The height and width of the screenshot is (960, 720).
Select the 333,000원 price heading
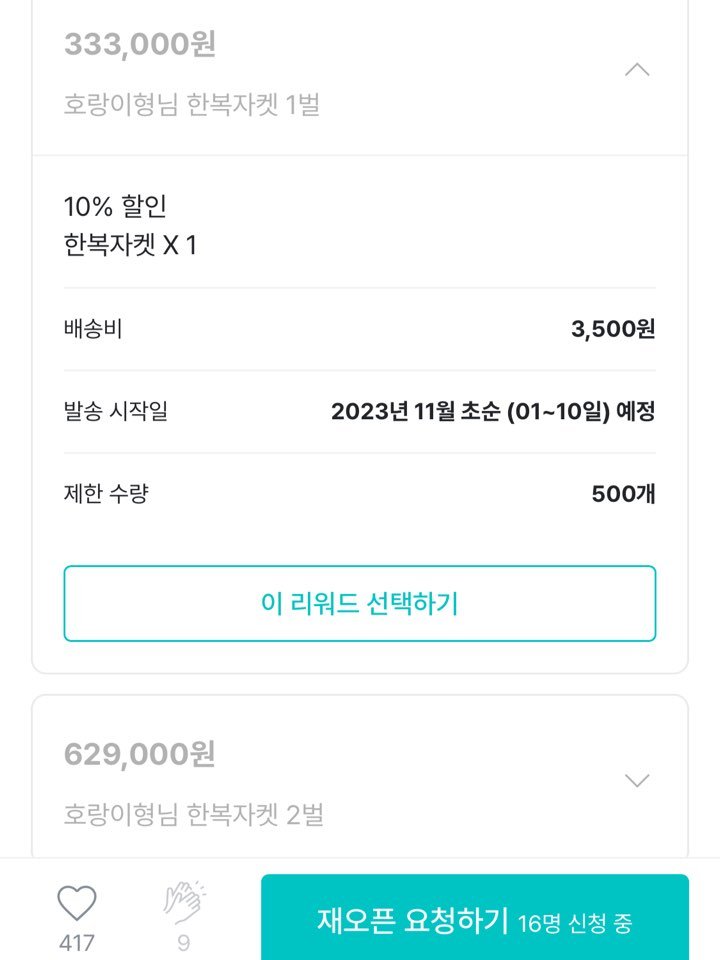pos(140,44)
